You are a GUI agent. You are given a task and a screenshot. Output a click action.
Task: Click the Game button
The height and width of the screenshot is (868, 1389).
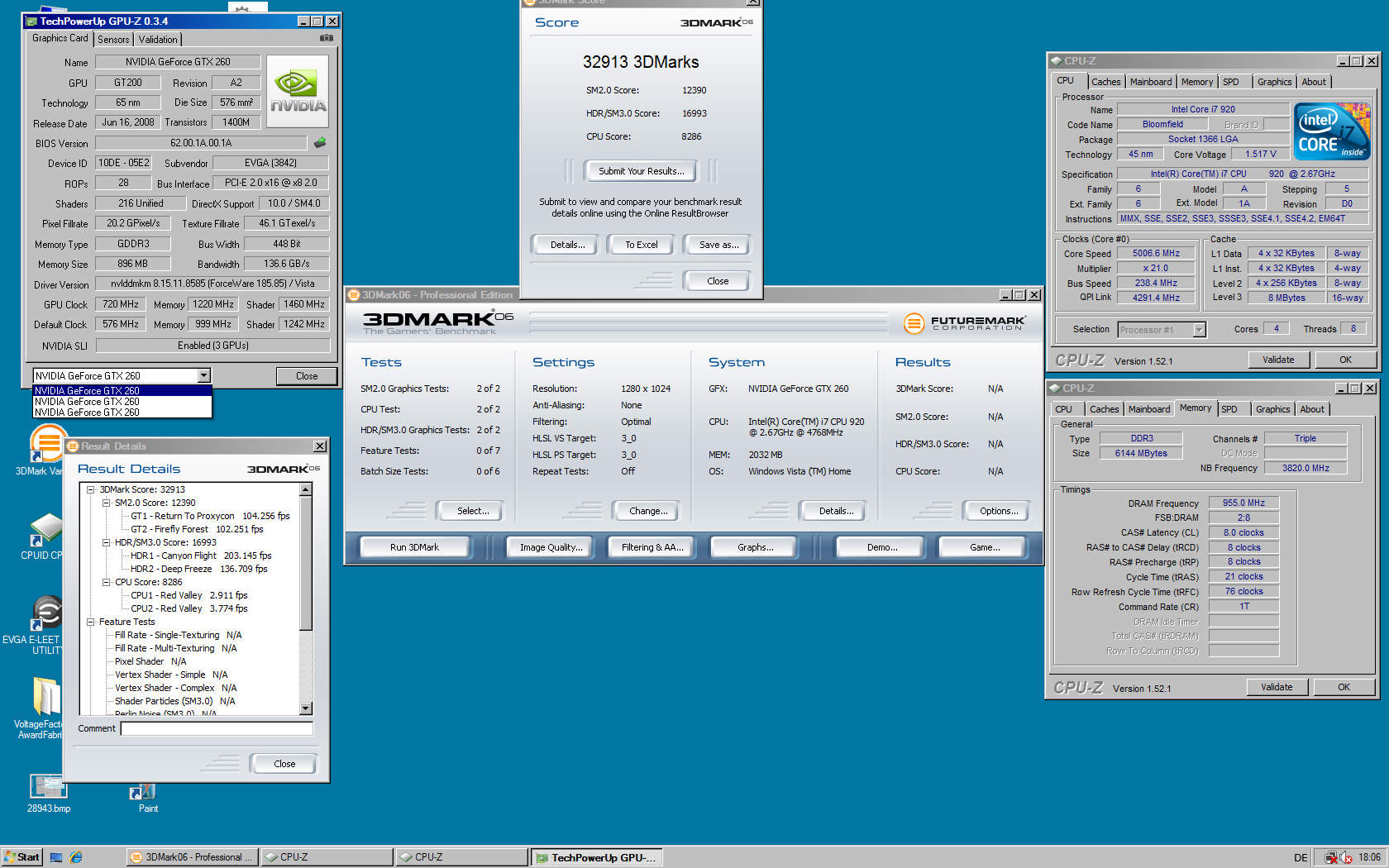point(984,547)
